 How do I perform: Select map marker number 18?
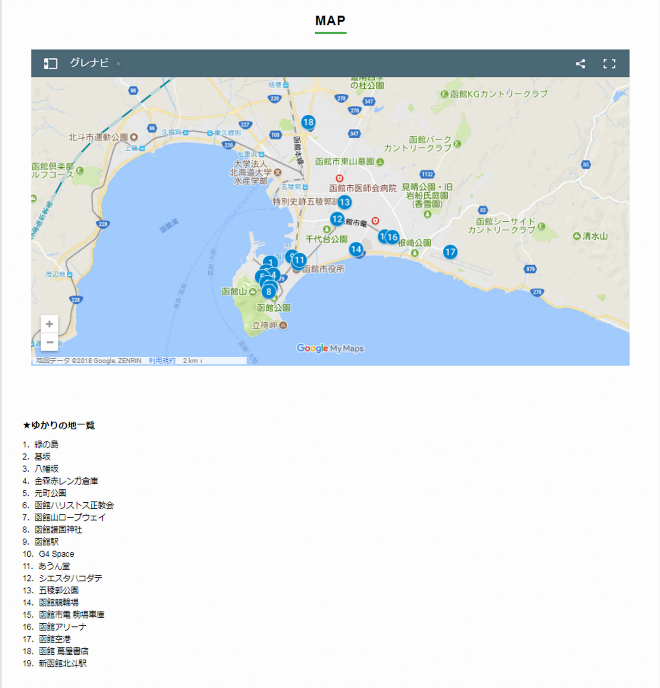point(308,123)
